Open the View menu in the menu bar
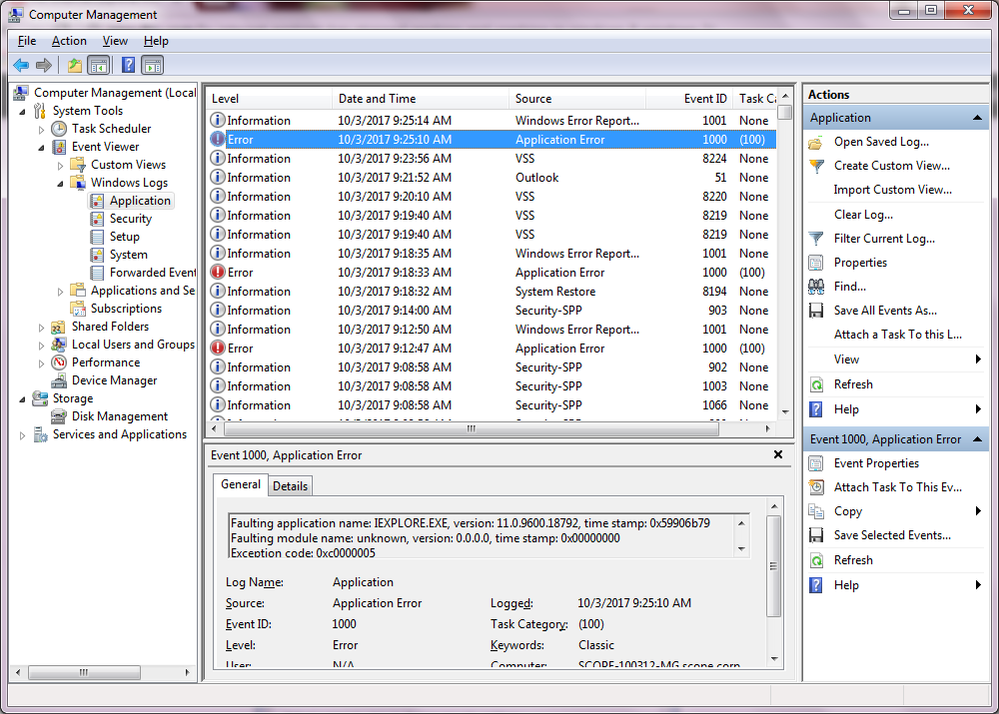This screenshot has width=999, height=714. [x=115, y=41]
